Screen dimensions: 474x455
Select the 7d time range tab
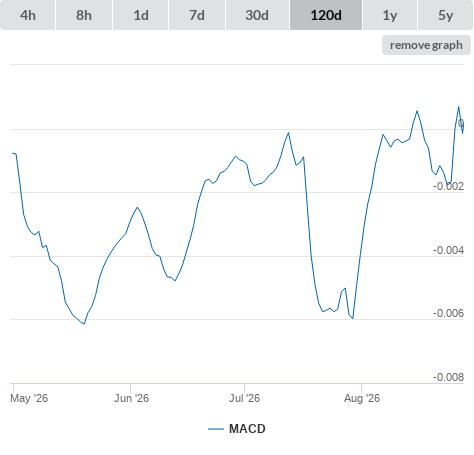pyautogui.click(x=197, y=15)
